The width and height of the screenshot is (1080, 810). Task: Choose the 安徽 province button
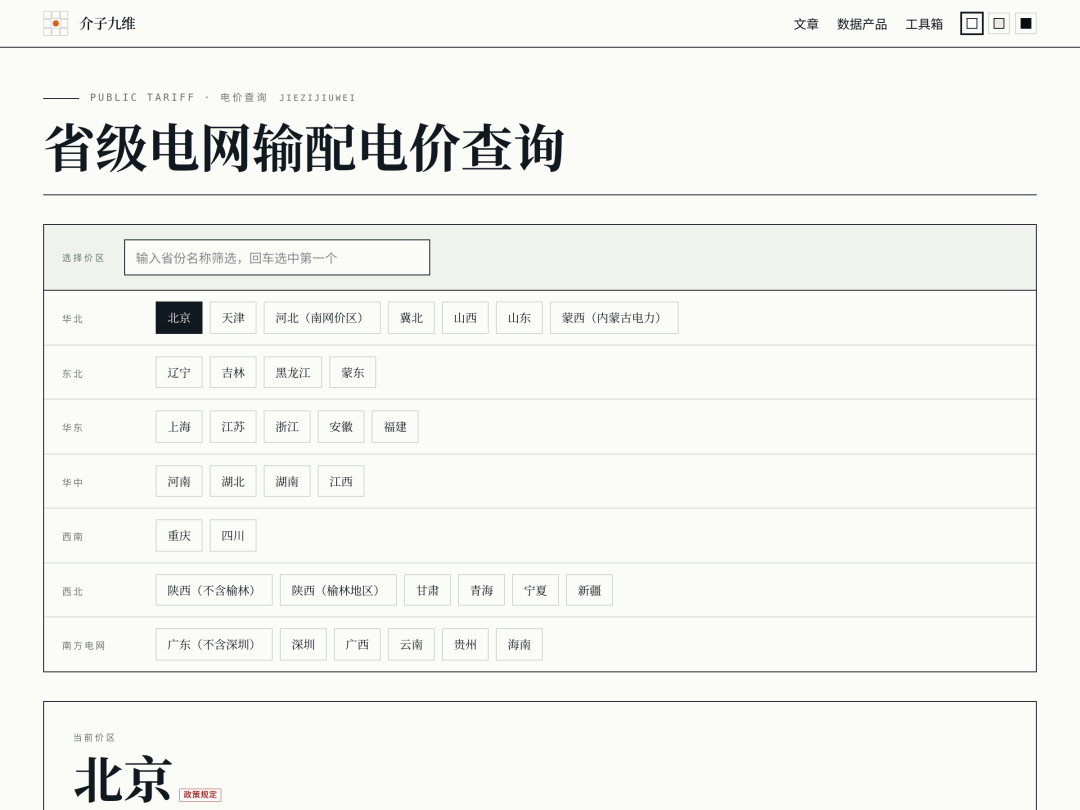pos(341,427)
